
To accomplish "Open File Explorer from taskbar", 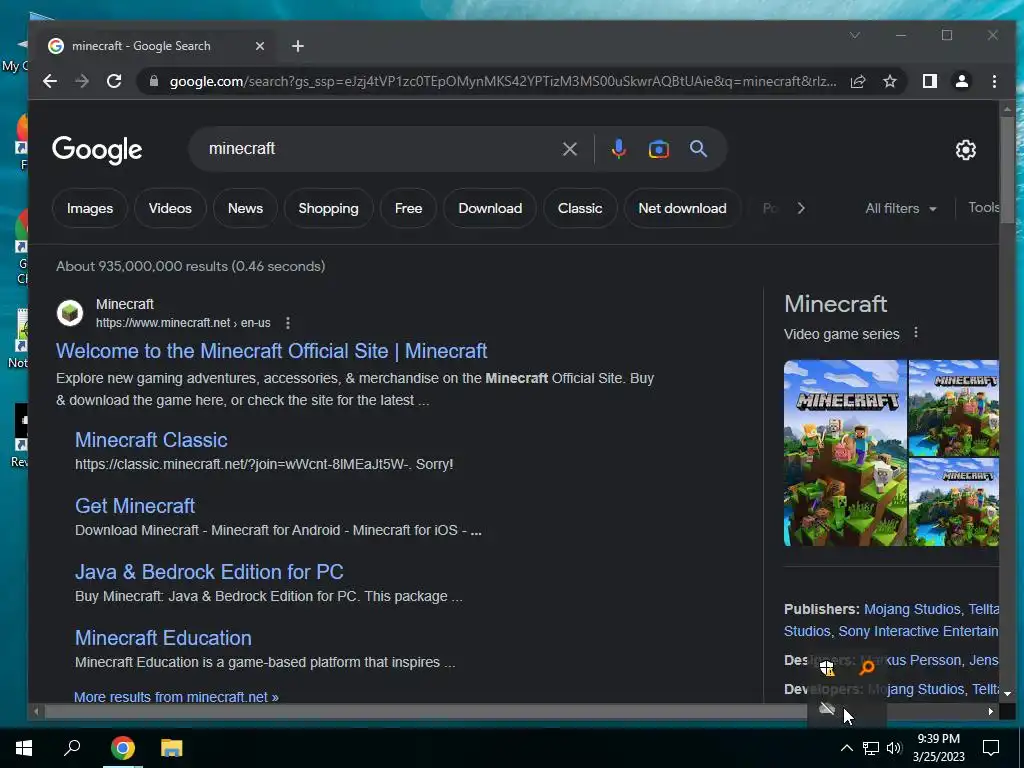I will click(x=172, y=748).
